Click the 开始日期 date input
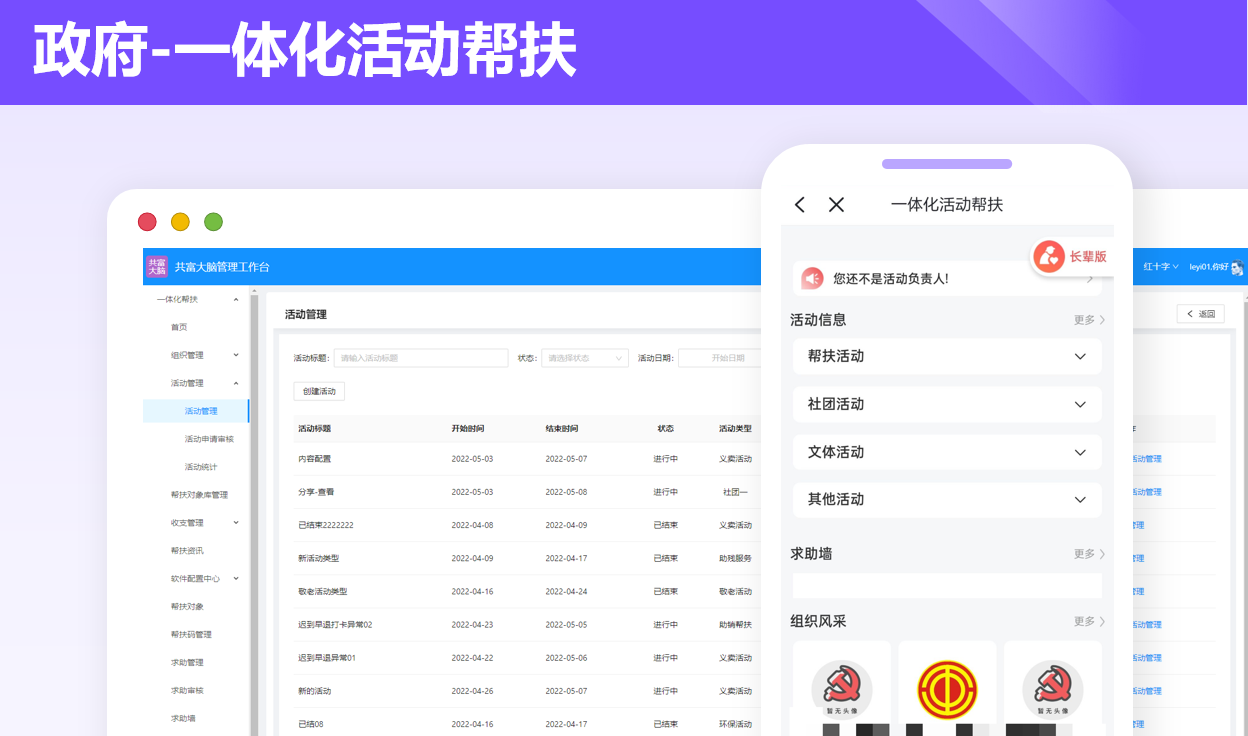The width and height of the screenshot is (1248, 736). [720, 358]
